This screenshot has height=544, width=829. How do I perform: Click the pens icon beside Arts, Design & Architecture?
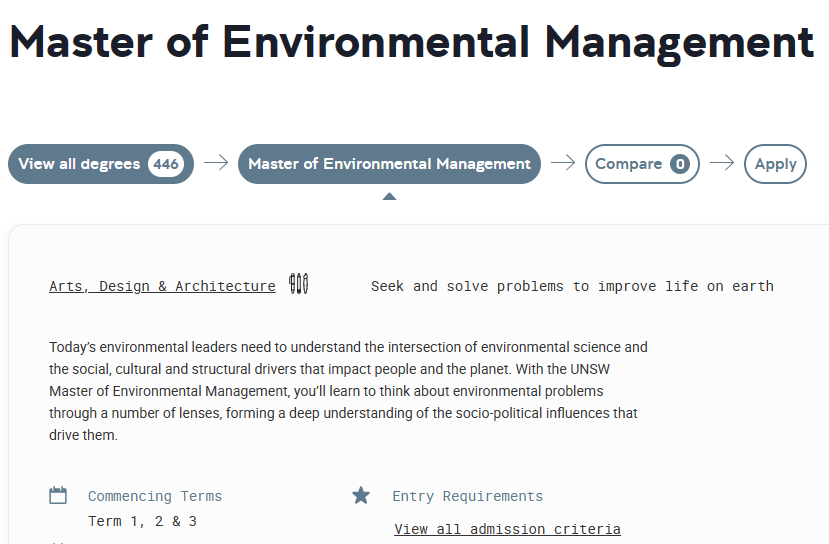pyautogui.click(x=299, y=284)
